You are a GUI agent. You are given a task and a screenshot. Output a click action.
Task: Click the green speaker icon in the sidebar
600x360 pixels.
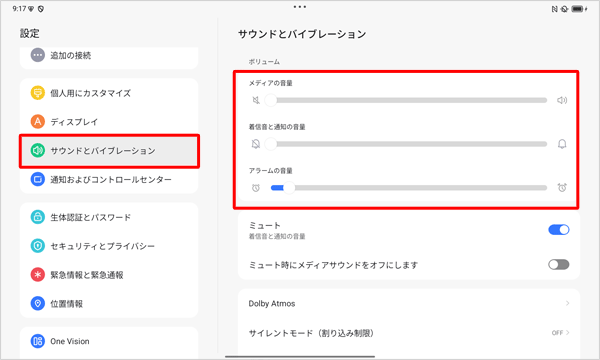(38, 150)
